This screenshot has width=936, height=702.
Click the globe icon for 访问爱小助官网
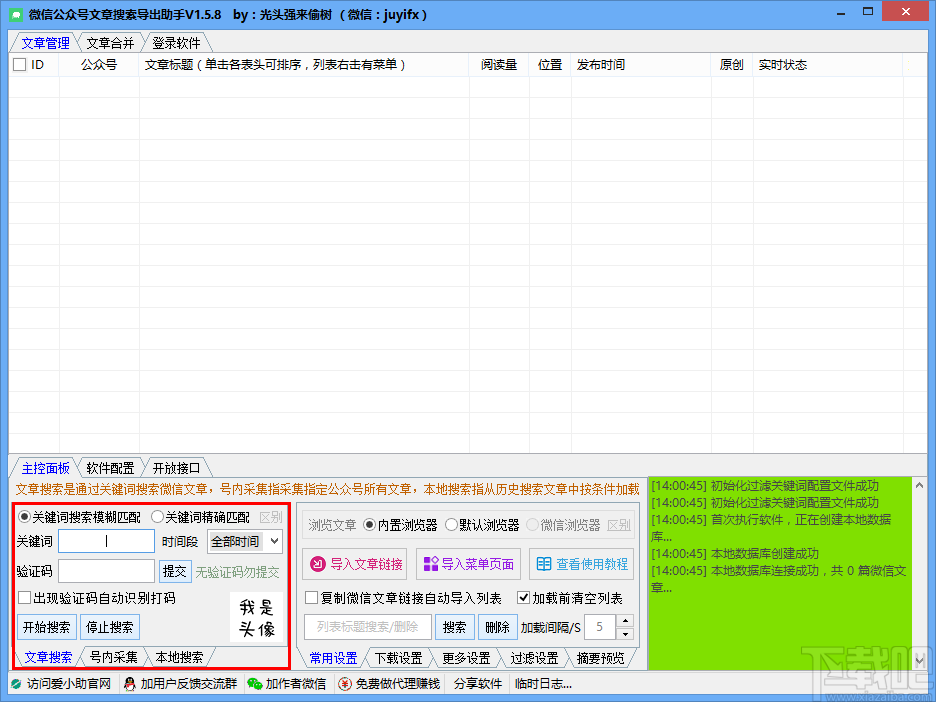point(17,684)
